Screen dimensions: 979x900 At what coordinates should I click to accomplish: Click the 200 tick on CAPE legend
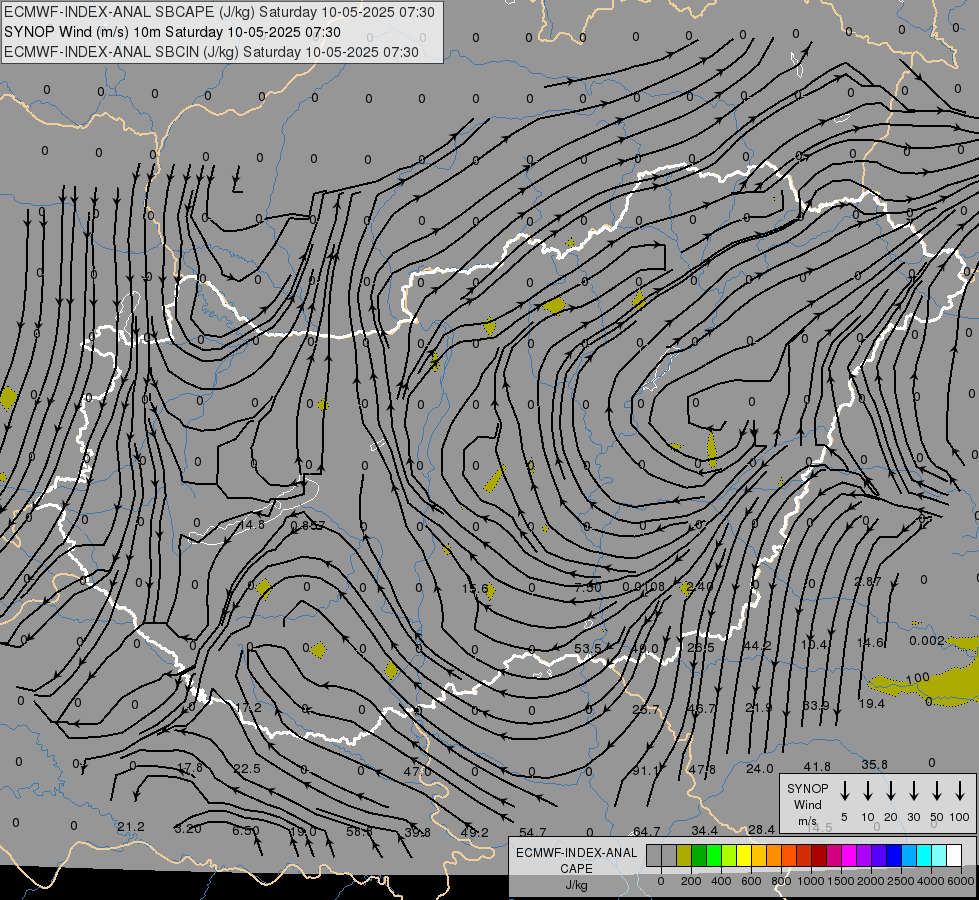[x=691, y=881]
